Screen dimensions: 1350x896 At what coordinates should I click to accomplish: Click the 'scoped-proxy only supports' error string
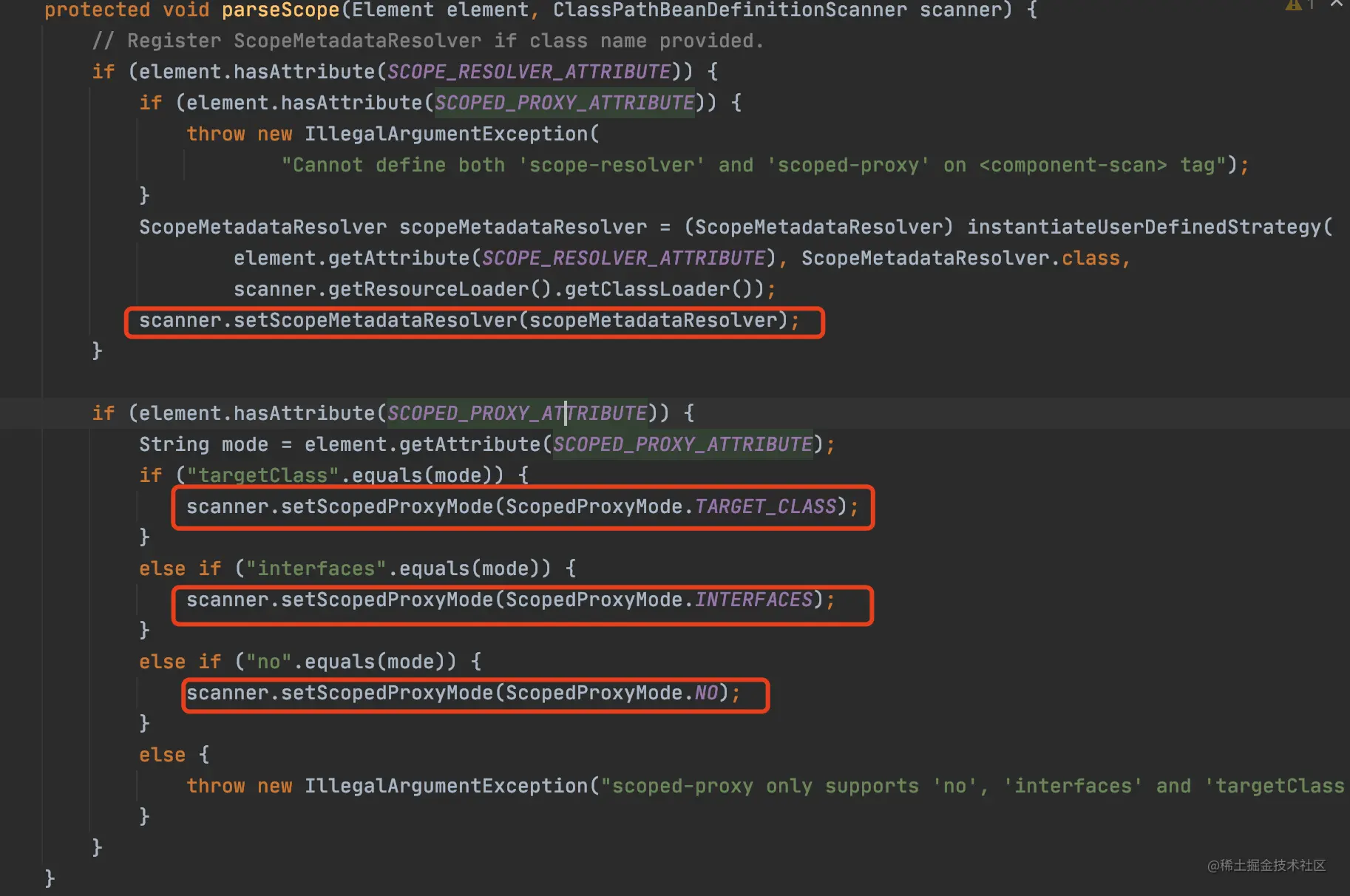pyautogui.click(x=972, y=786)
